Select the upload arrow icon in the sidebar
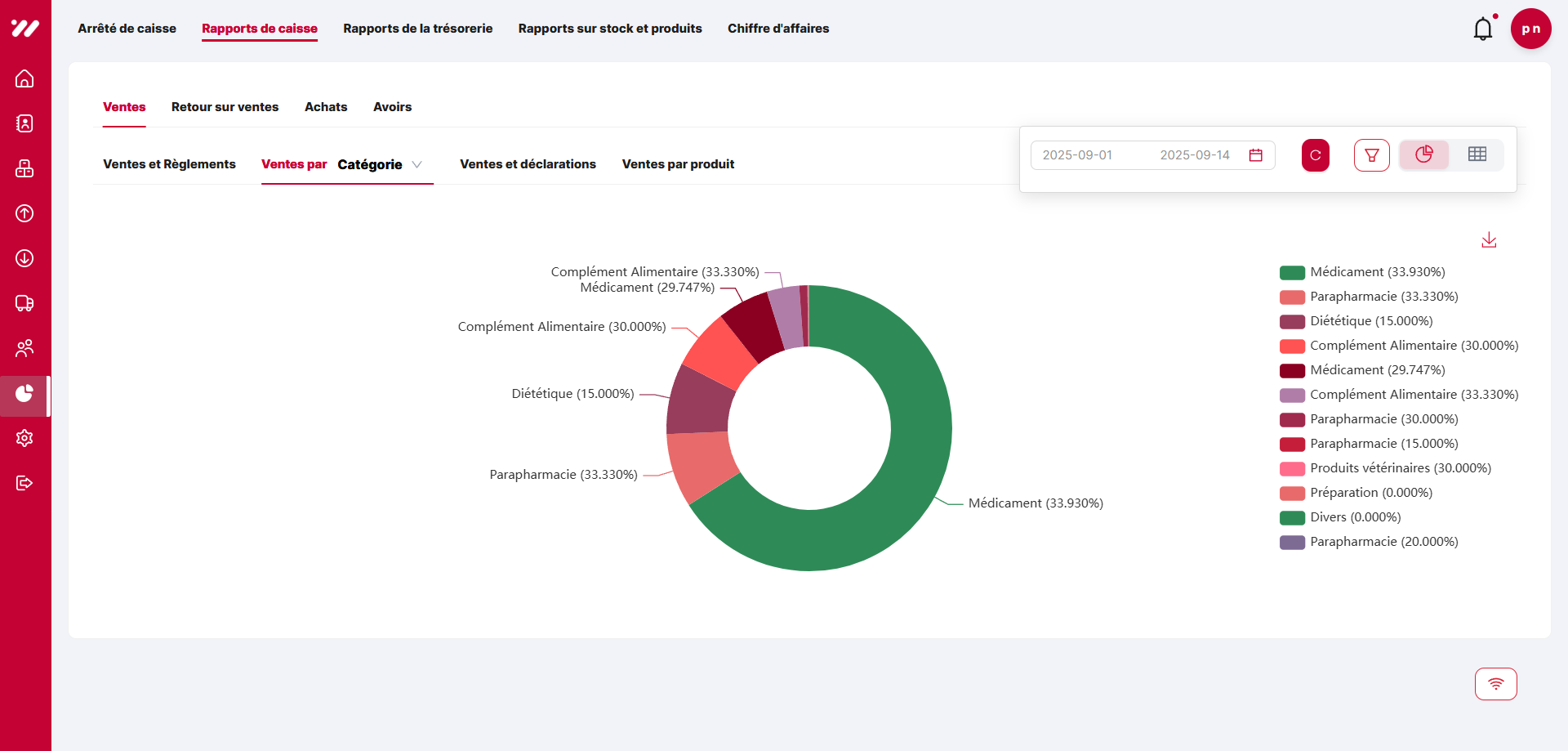This screenshot has width=1568, height=751. (24, 213)
